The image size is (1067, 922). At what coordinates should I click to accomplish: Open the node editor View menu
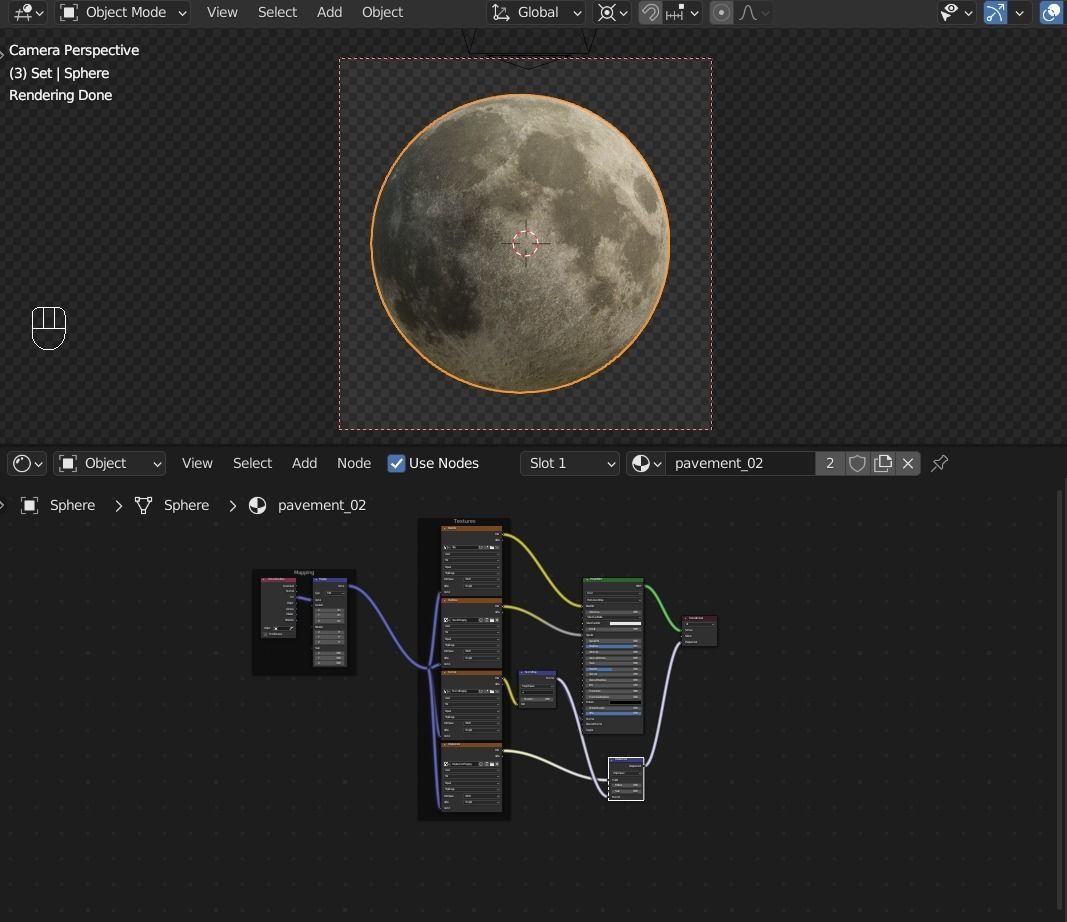[x=197, y=463]
